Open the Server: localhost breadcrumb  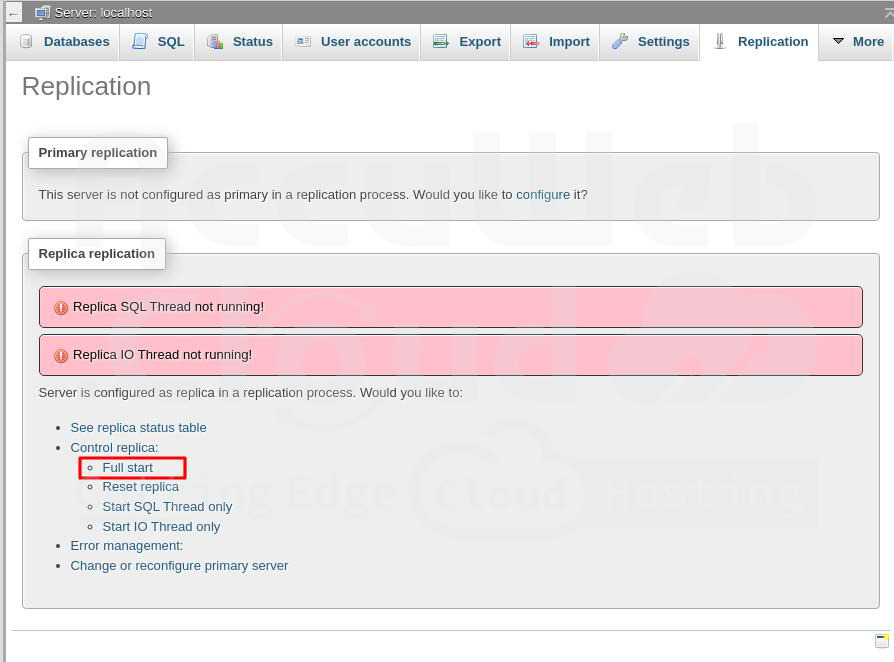coord(103,13)
